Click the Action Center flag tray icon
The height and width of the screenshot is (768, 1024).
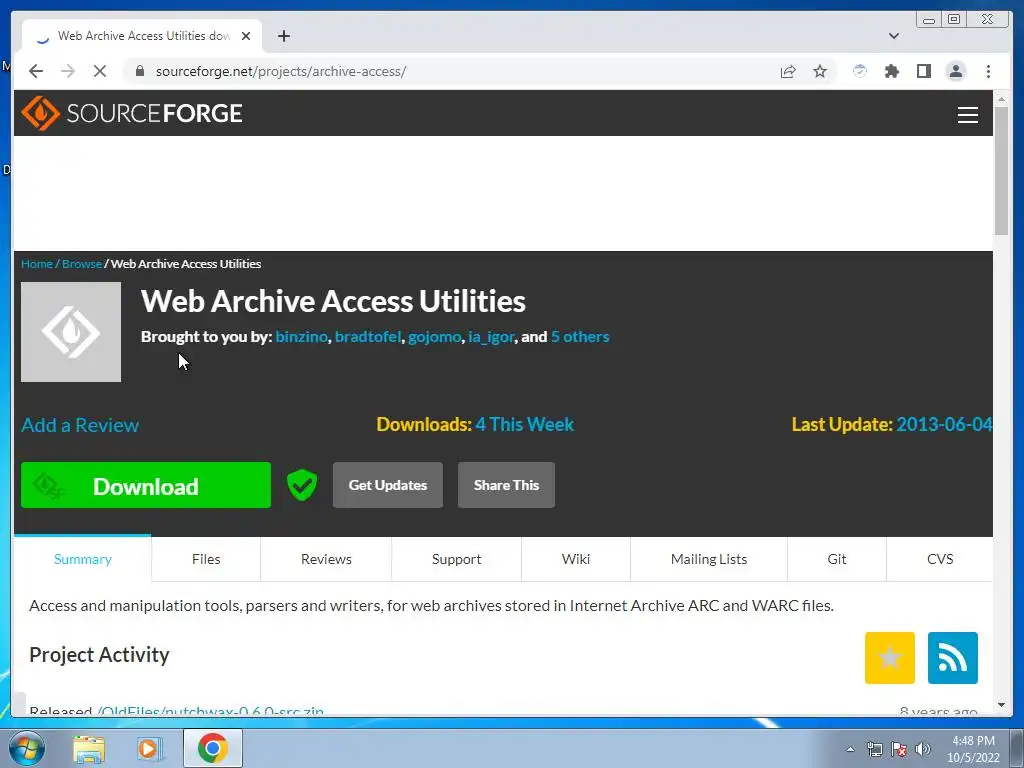click(x=899, y=749)
